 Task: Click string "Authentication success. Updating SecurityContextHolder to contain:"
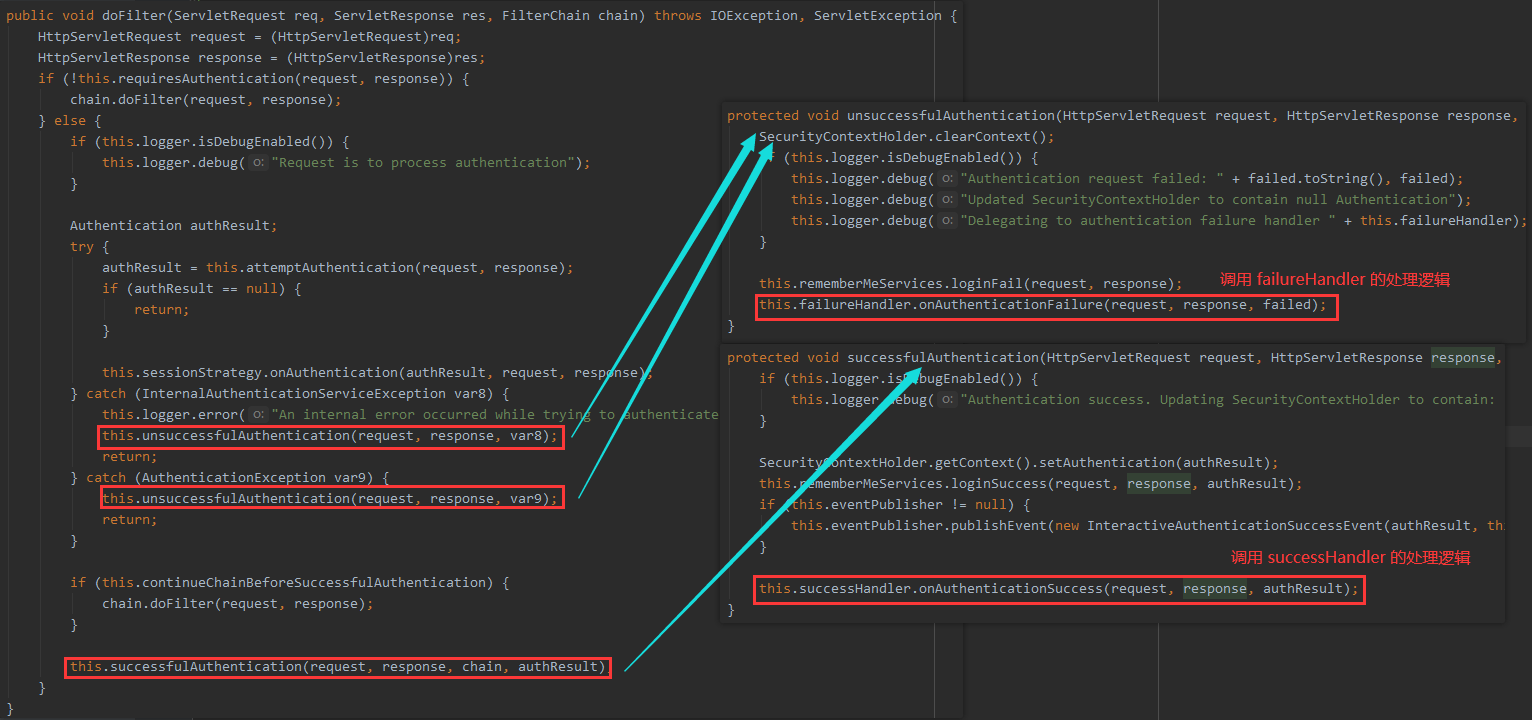[x=1228, y=400]
